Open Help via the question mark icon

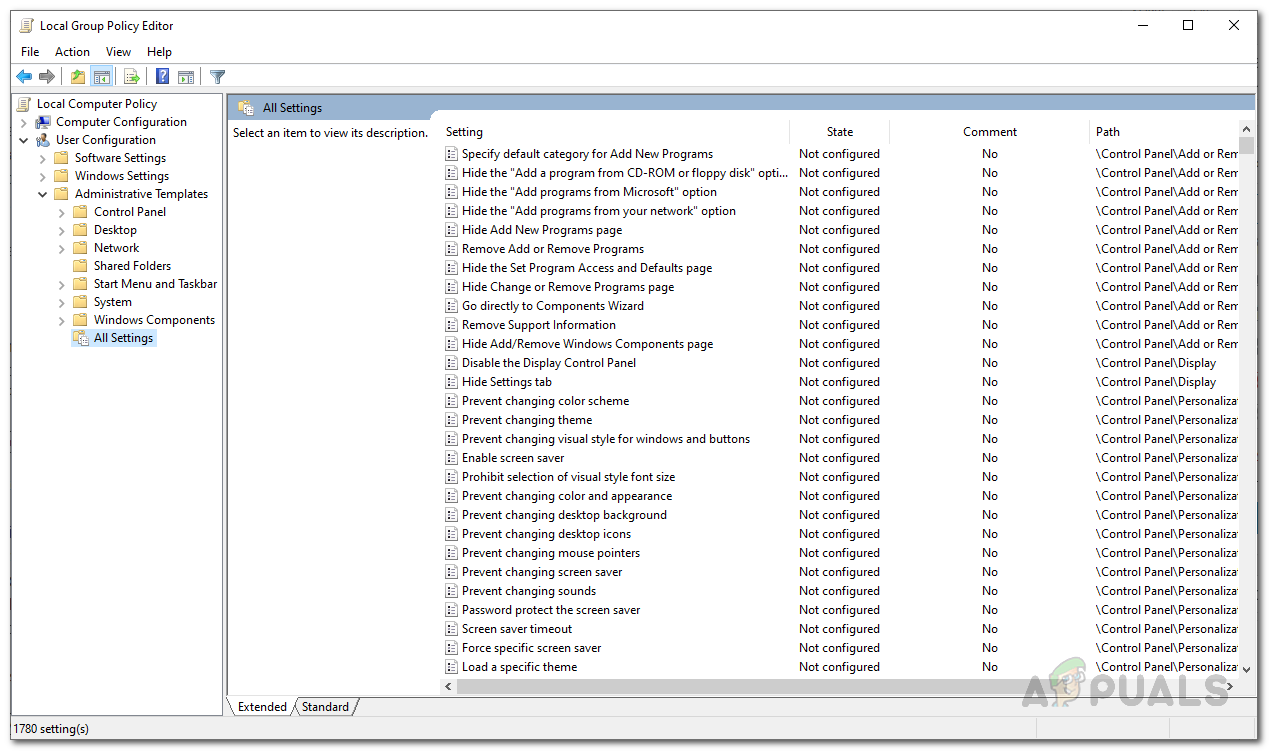(x=162, y=77)
